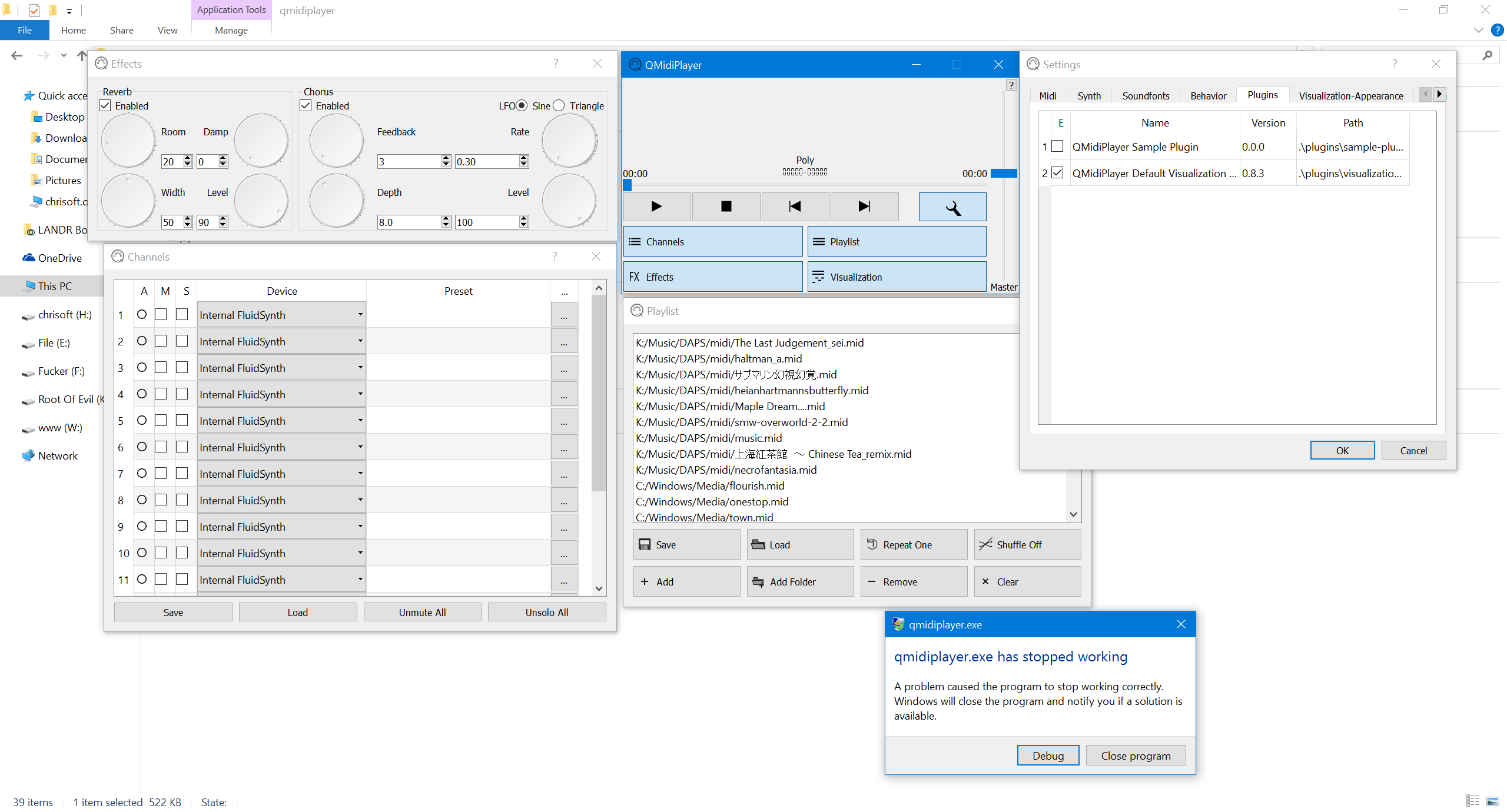Click the Explorer search magnifier icon
1507x812 pixels.
click(1488, 56)
